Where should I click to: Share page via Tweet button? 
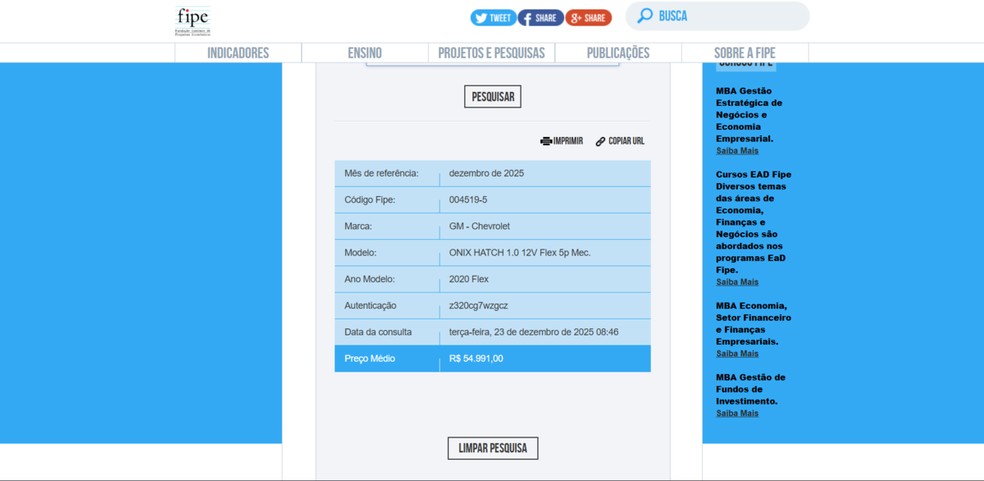493,18
